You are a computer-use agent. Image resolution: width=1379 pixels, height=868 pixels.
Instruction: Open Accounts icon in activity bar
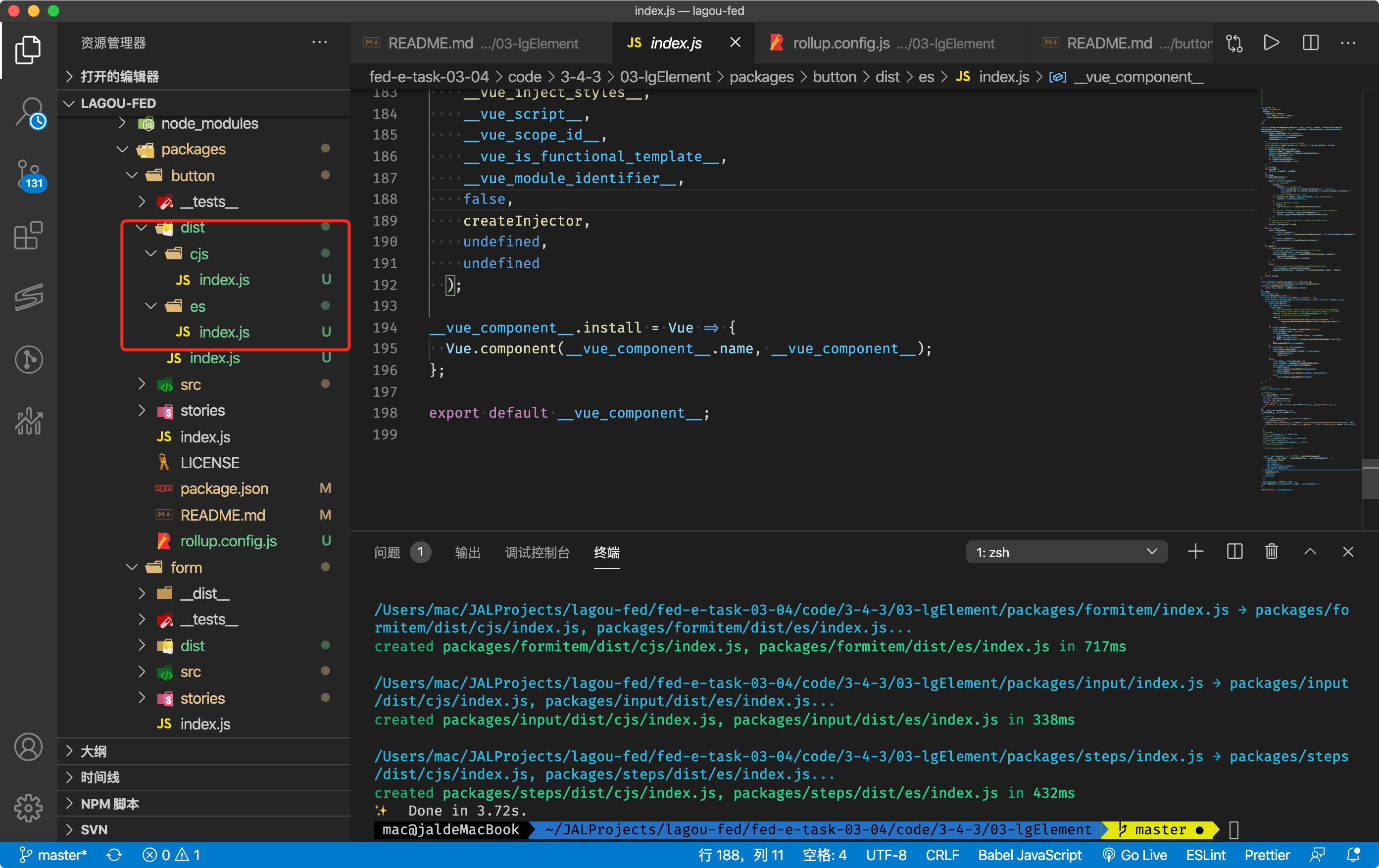[29, 747]
